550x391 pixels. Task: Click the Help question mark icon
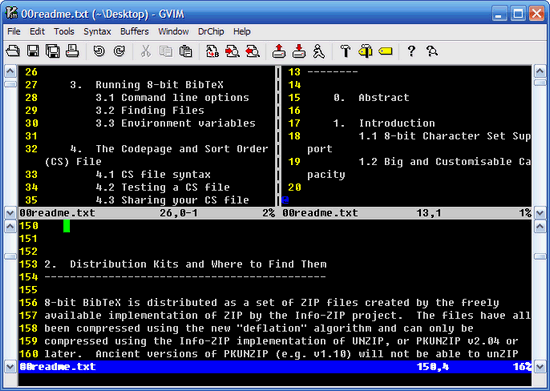pos(411,52)
